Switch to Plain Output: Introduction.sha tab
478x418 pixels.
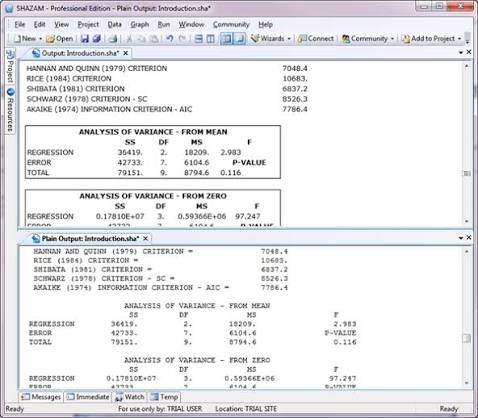point(90,238)
